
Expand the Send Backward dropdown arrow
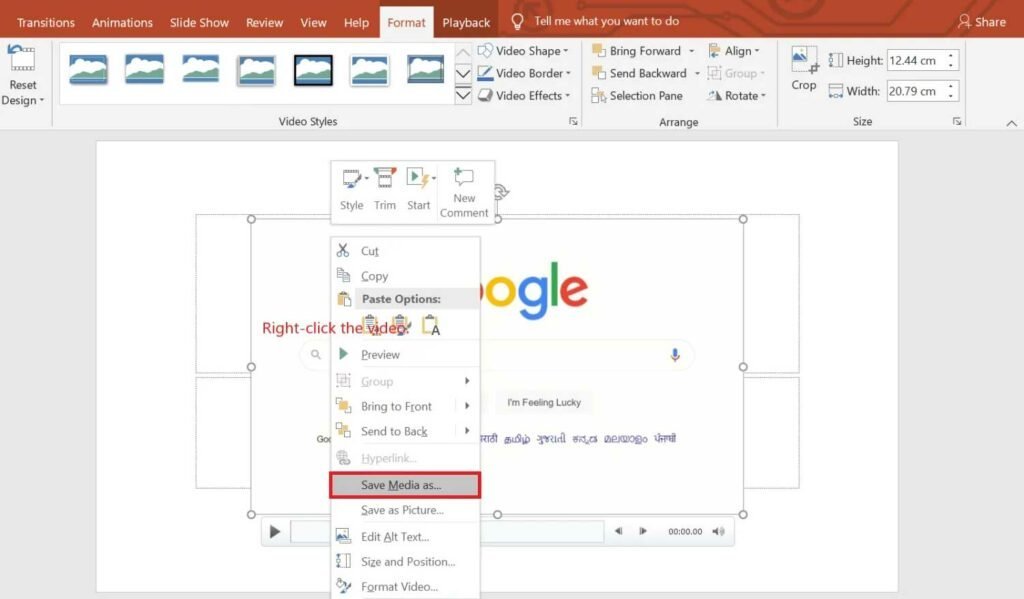pyautogui.click(x=697, y=73)
